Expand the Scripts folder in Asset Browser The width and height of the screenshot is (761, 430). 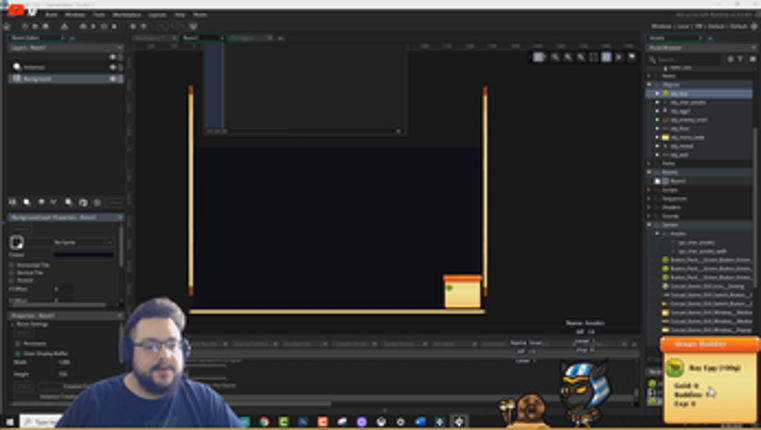coord(649,190)
